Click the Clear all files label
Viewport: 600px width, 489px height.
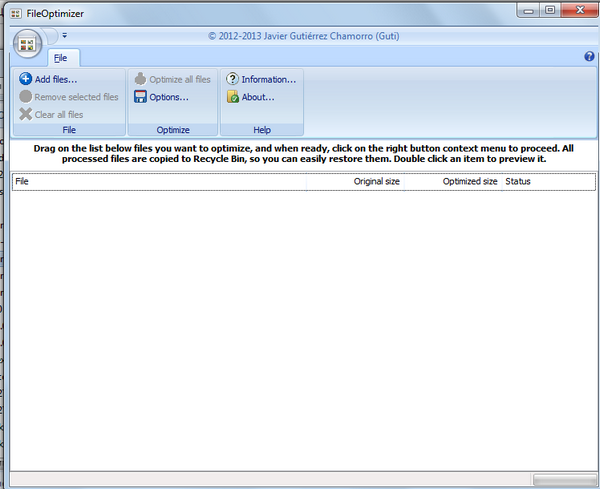[59, 115]
